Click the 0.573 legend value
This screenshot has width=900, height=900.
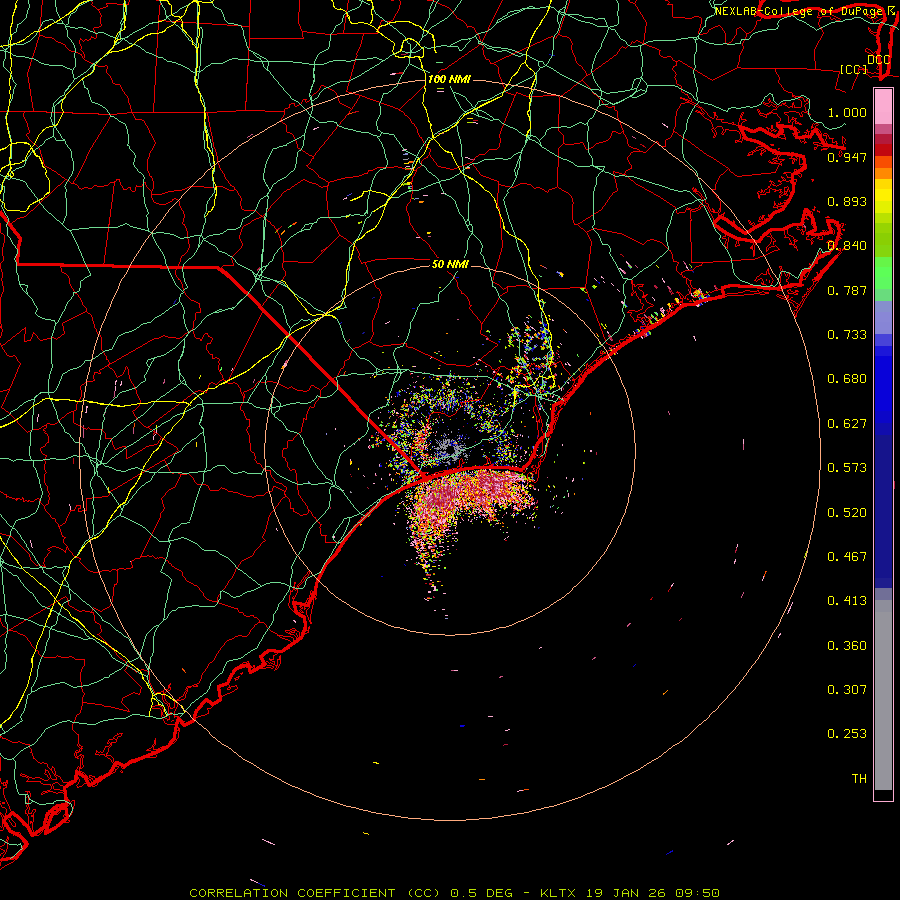tap(847, 468)
